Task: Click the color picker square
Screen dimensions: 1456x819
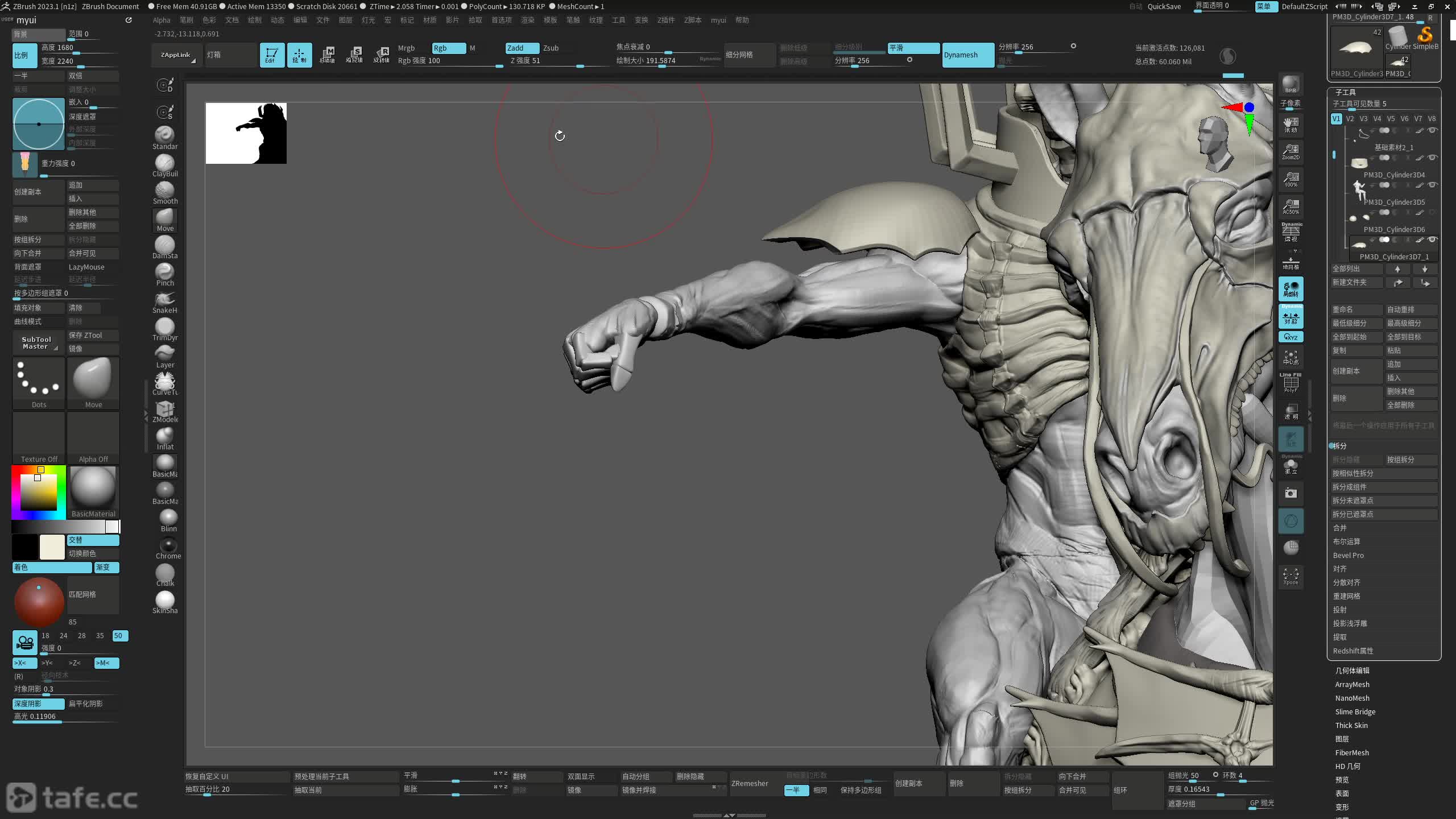Action: pos(39,492)
